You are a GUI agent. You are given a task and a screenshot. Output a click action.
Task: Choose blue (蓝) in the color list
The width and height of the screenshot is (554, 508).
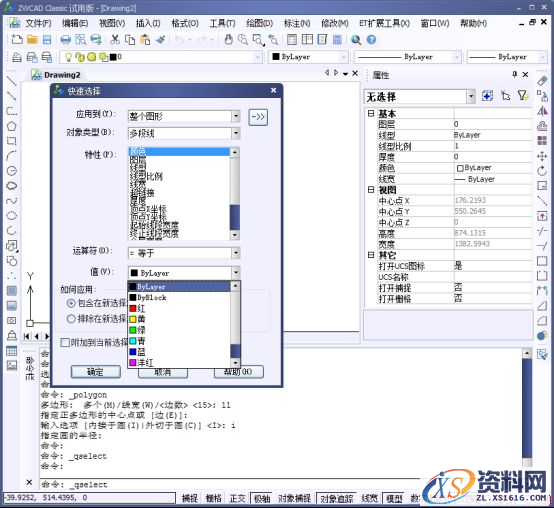pyautogui.click(x=179, y=352)
